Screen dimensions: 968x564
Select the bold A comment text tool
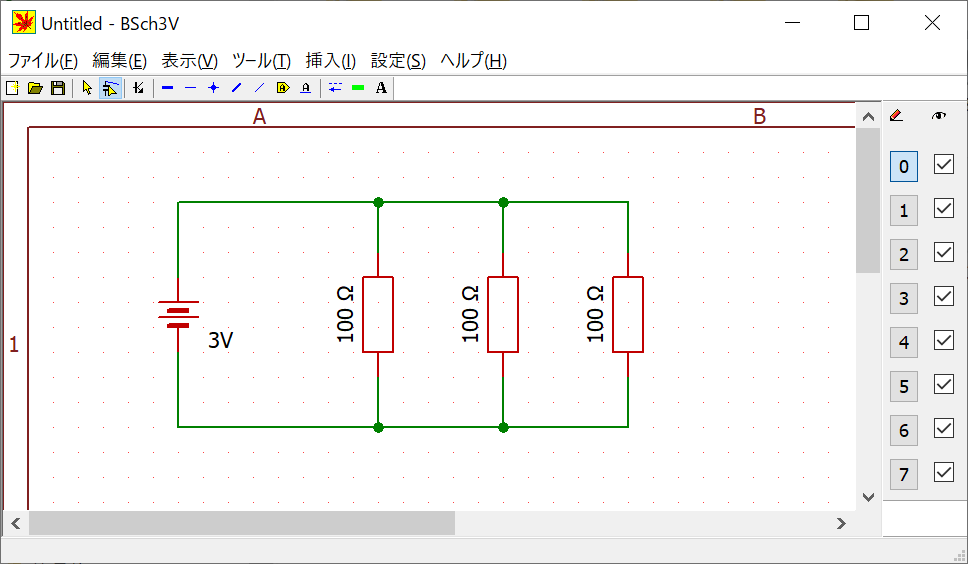pos(381,88)
